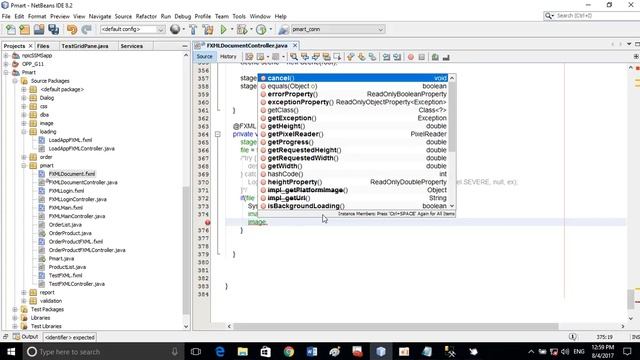Click the Previous Bookmark icon
The height and width of the screenshot is (360, 640).
(351, 57)
